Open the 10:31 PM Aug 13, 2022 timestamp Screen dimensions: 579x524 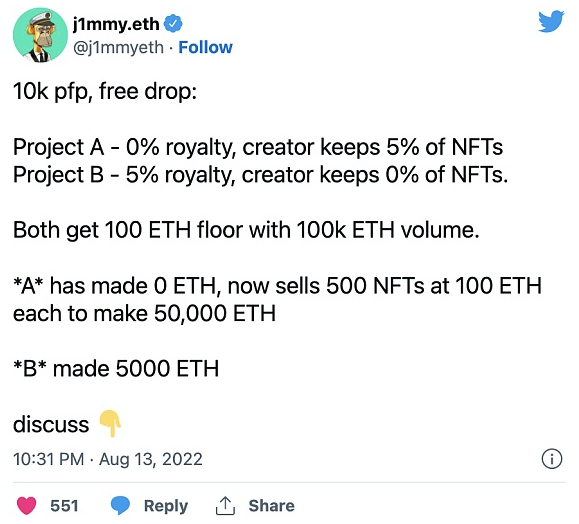coord(108,459)
